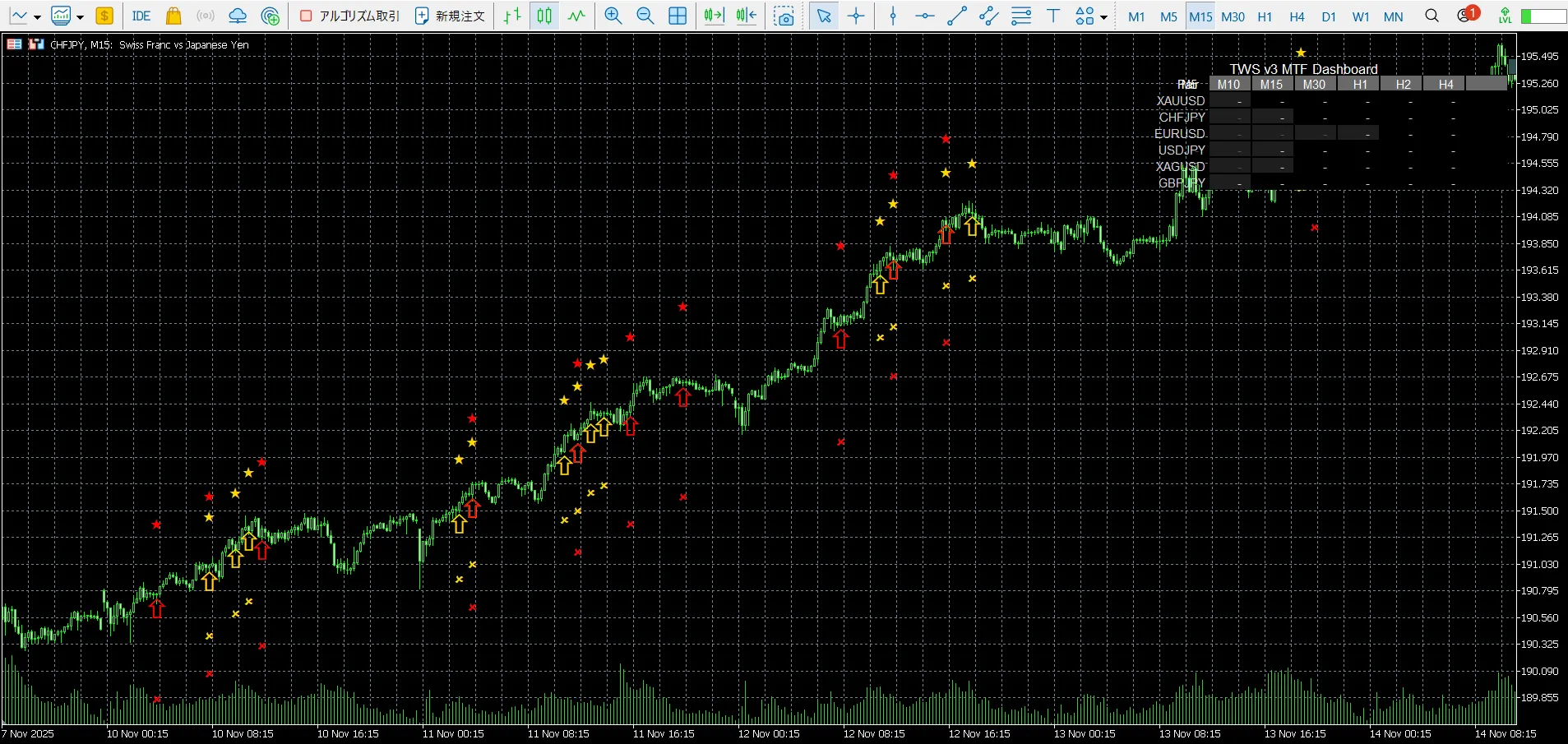
Task: Open the search magnifier
Action: [x=1432, y=16]
